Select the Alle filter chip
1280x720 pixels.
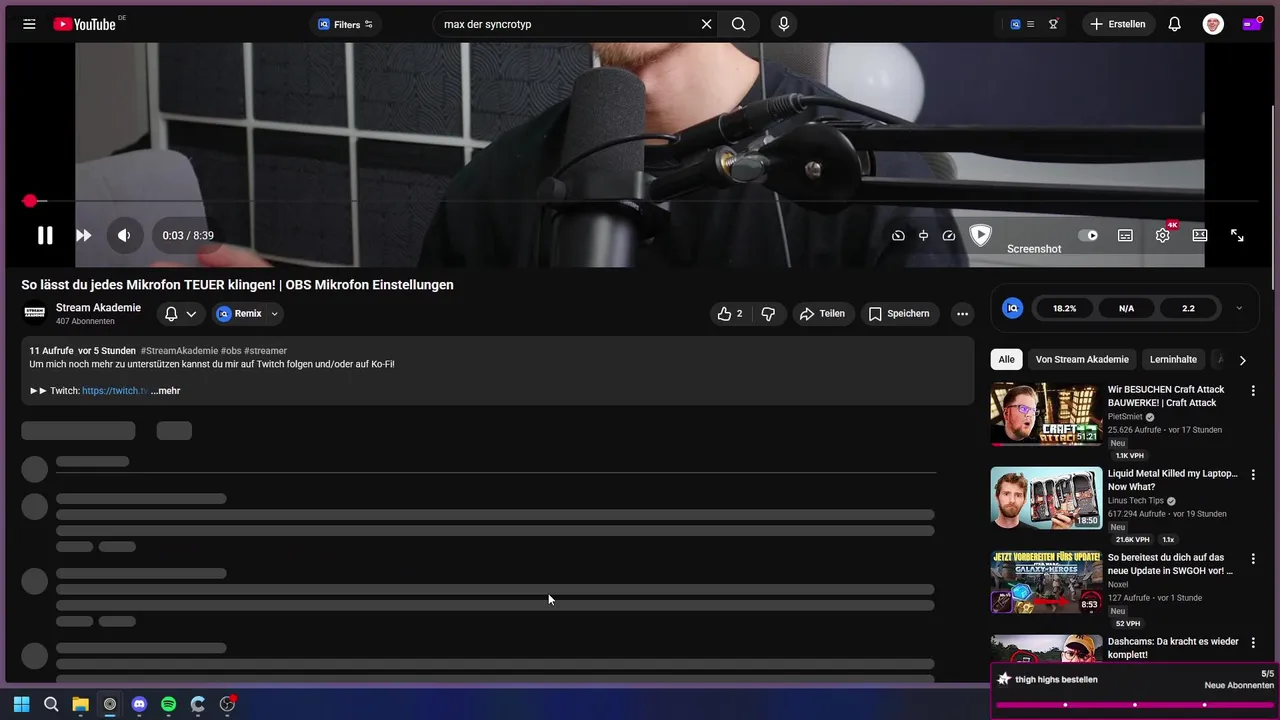(1006, 359)
